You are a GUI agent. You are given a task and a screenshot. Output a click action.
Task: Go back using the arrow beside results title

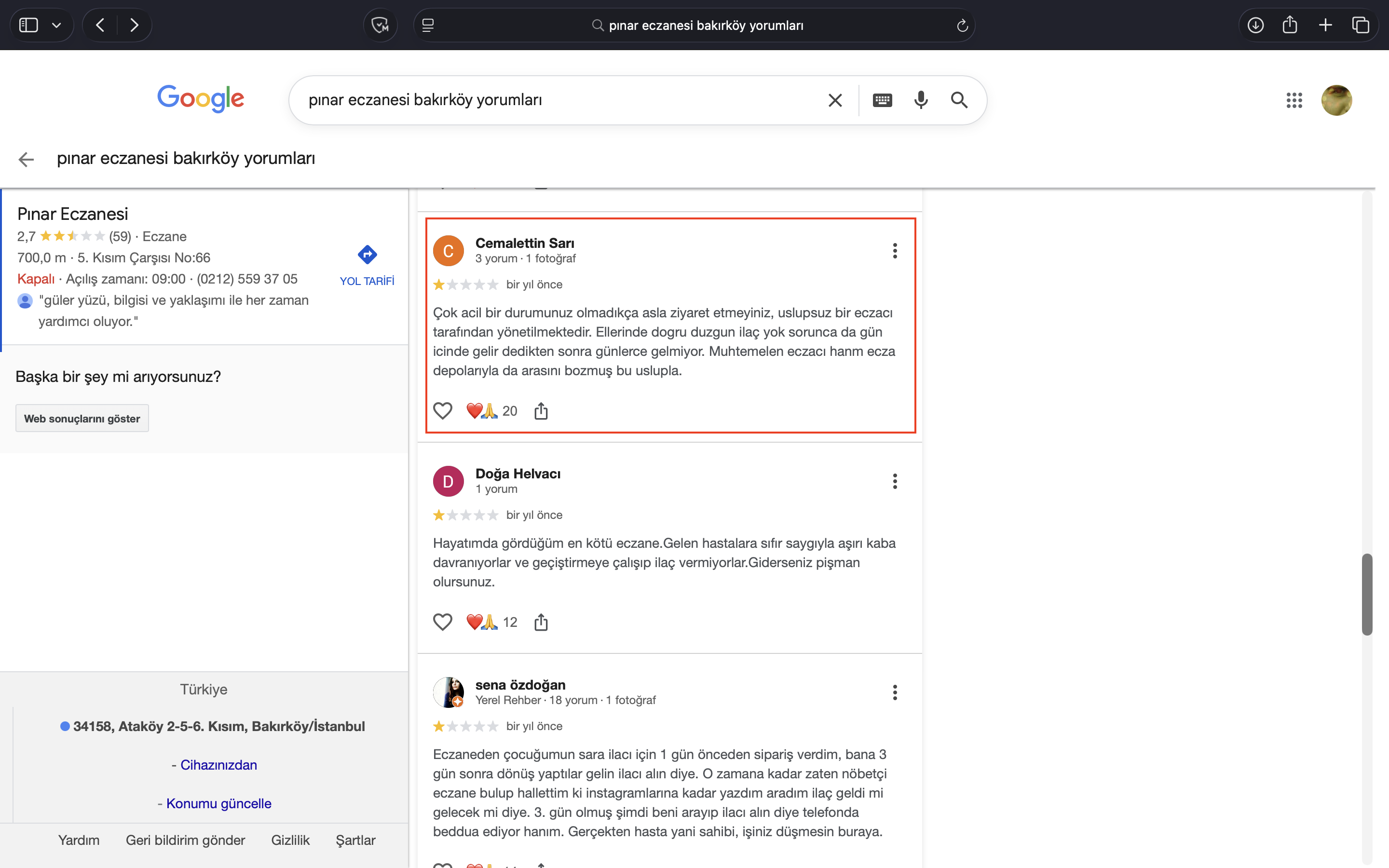click(x=27, y=159)
